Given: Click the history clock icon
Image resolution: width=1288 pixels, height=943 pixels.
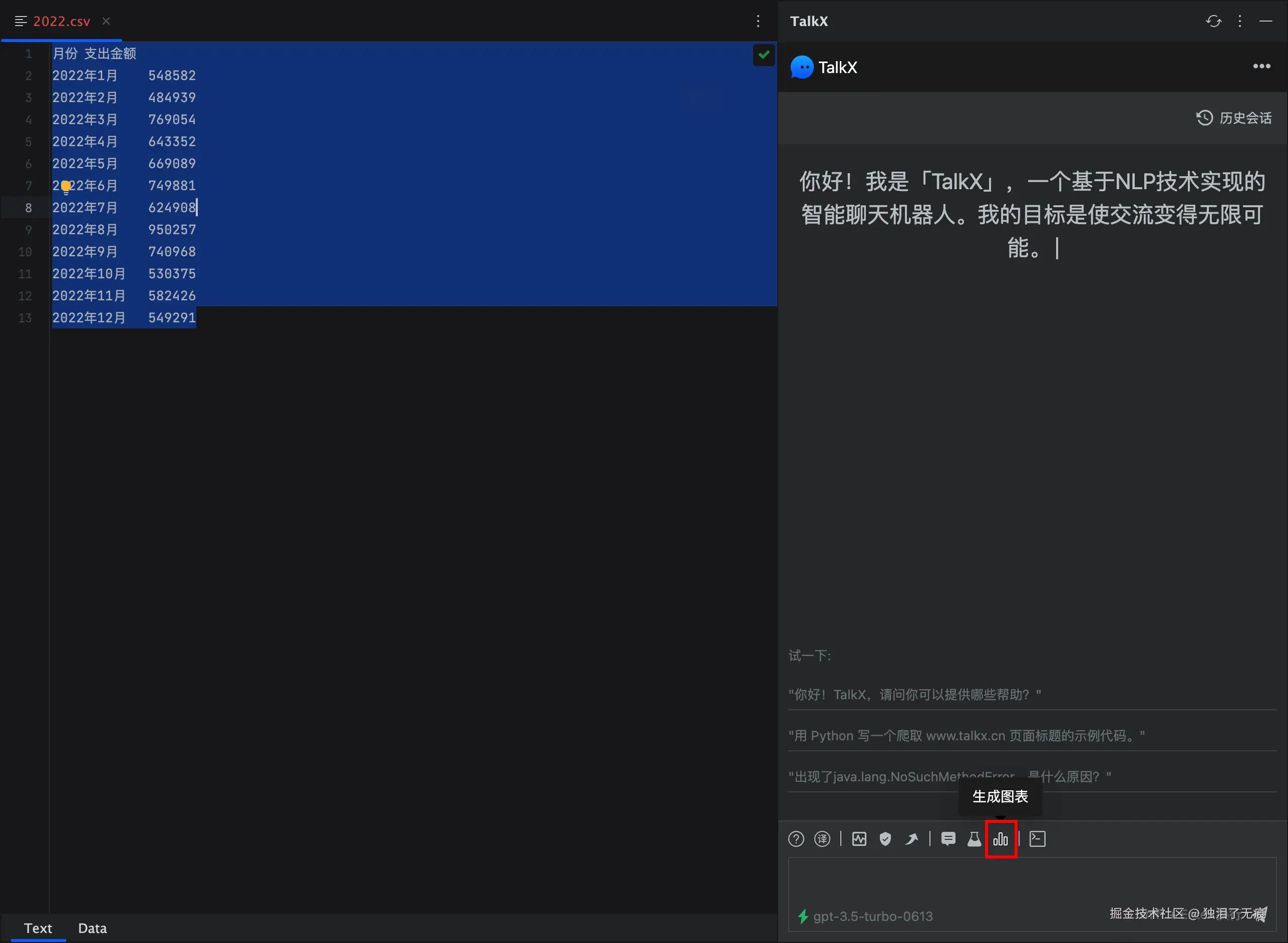Looking at the screenshot, I should (x=1204, y=118).
